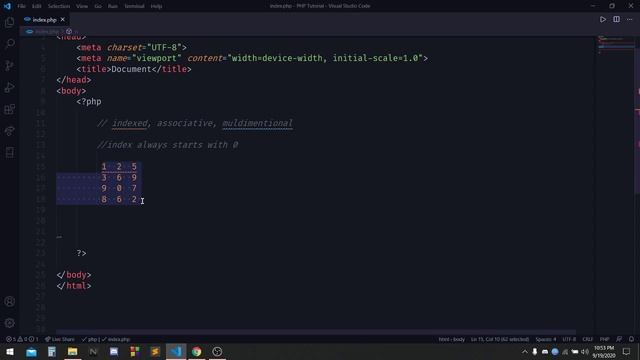Open the Help menu

(156, 6)
